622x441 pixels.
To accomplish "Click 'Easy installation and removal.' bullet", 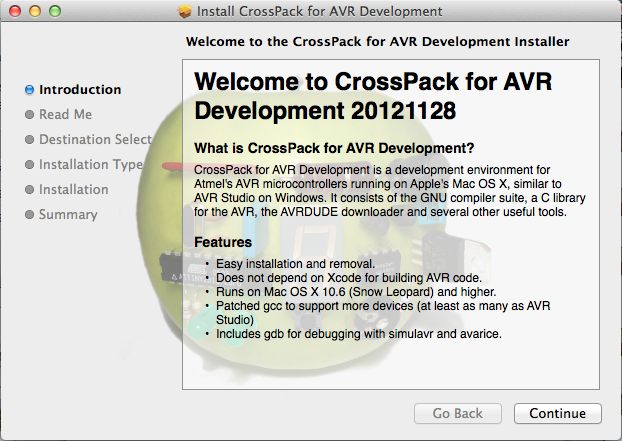I will pos(295,264).
